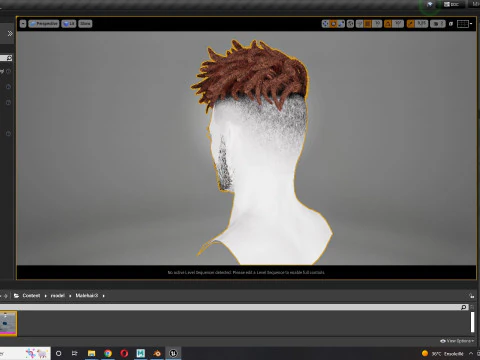Open File Explorer from taskbar
The image size is (480, 360).
(91, 353)
